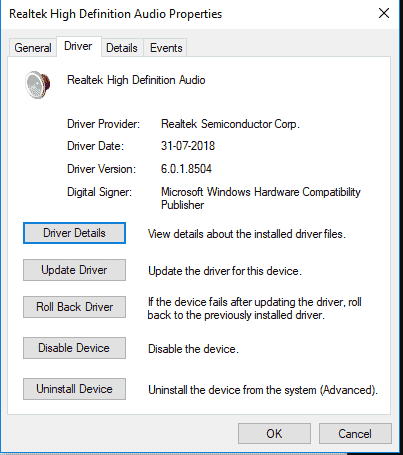Screen dimensions: 403x455
Task: Open Driver Details
Action: click(x=74, y=233)
